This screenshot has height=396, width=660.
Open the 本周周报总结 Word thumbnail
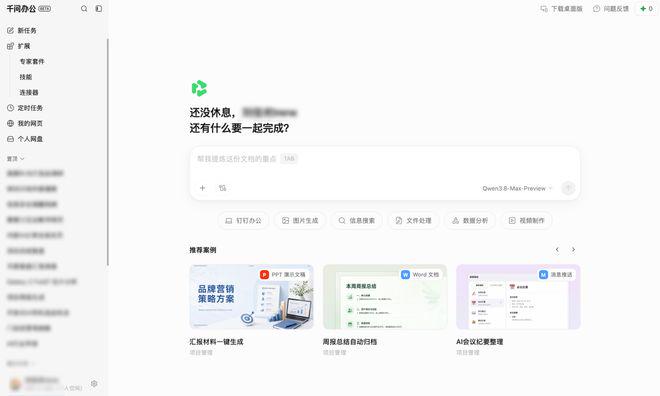click(385, 297)
